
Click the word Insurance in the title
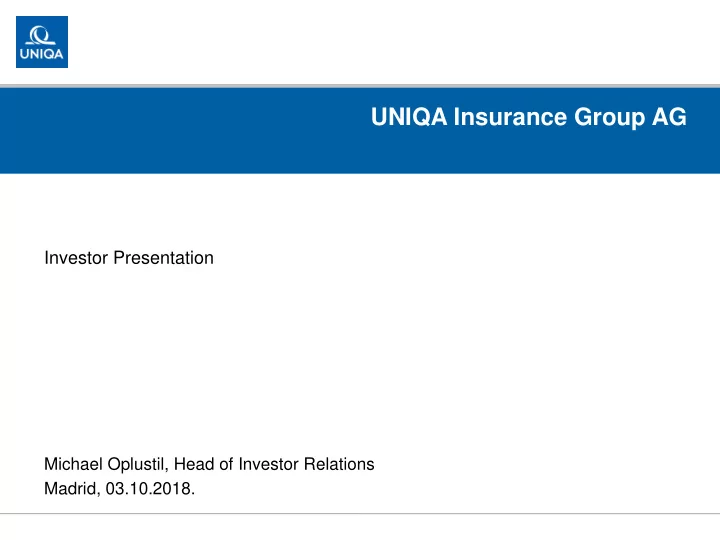510,117
